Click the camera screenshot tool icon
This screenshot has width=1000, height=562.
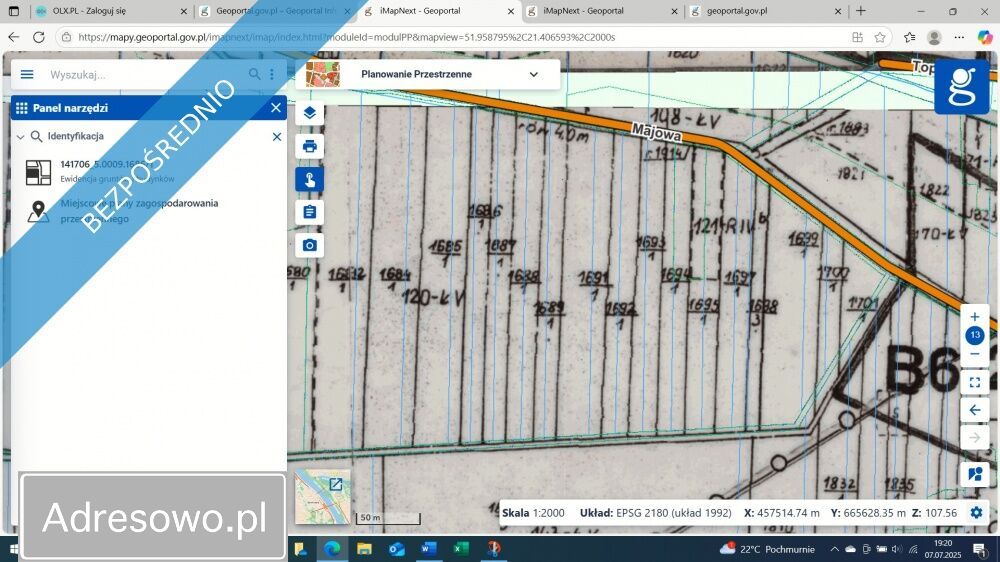(x=309, y=245)
